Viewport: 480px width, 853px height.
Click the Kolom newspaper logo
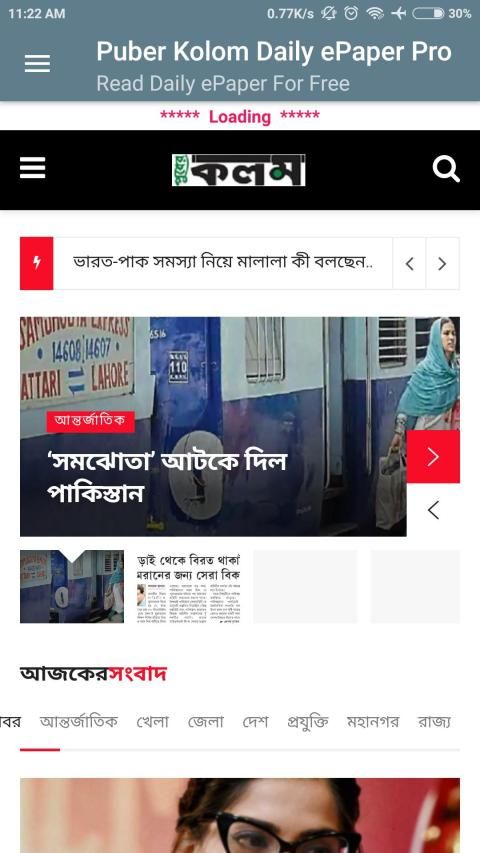point(238,170)
